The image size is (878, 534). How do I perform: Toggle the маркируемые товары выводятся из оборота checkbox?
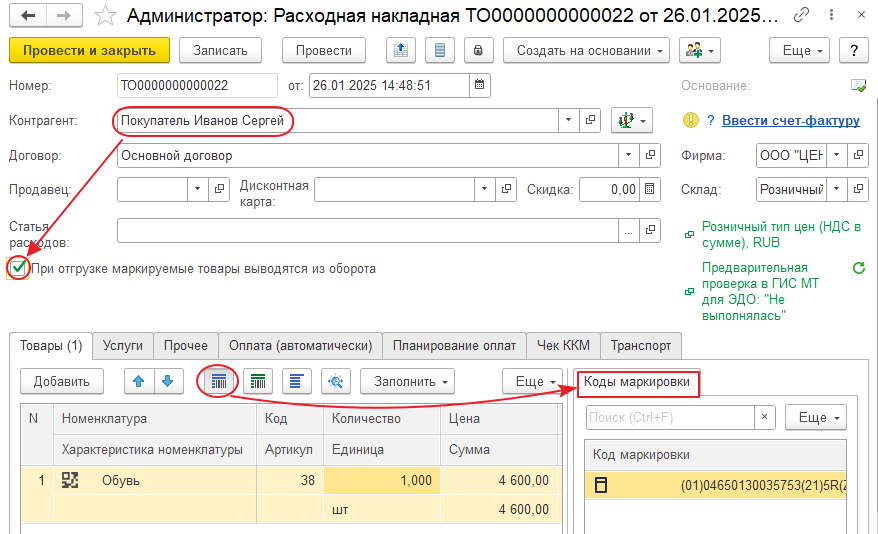(x=18, y=268)
